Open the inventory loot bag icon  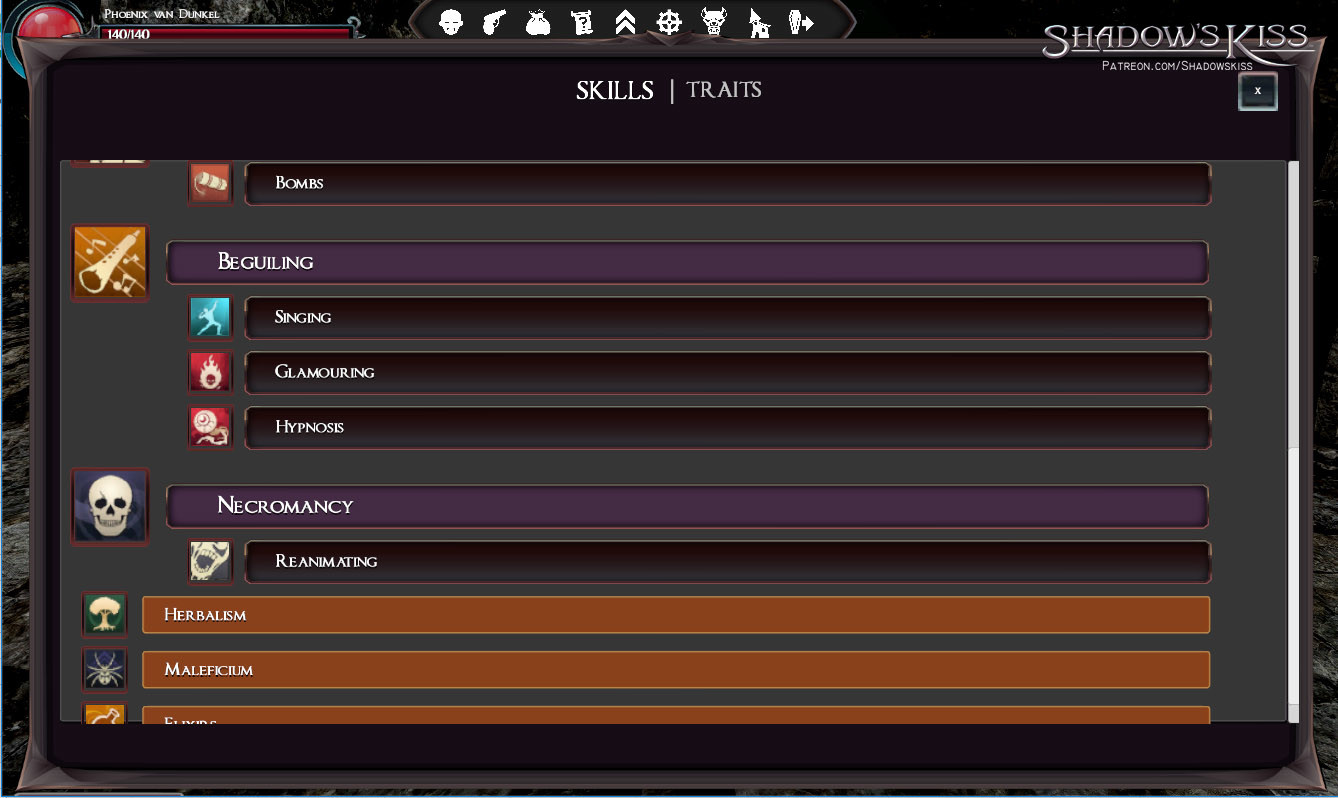pyautogui.click(x=538, y=21)
